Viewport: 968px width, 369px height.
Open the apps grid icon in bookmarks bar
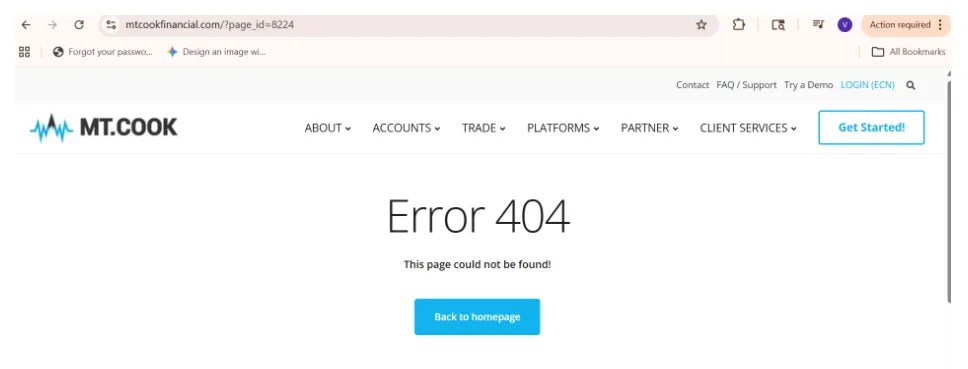coord(25,52)
